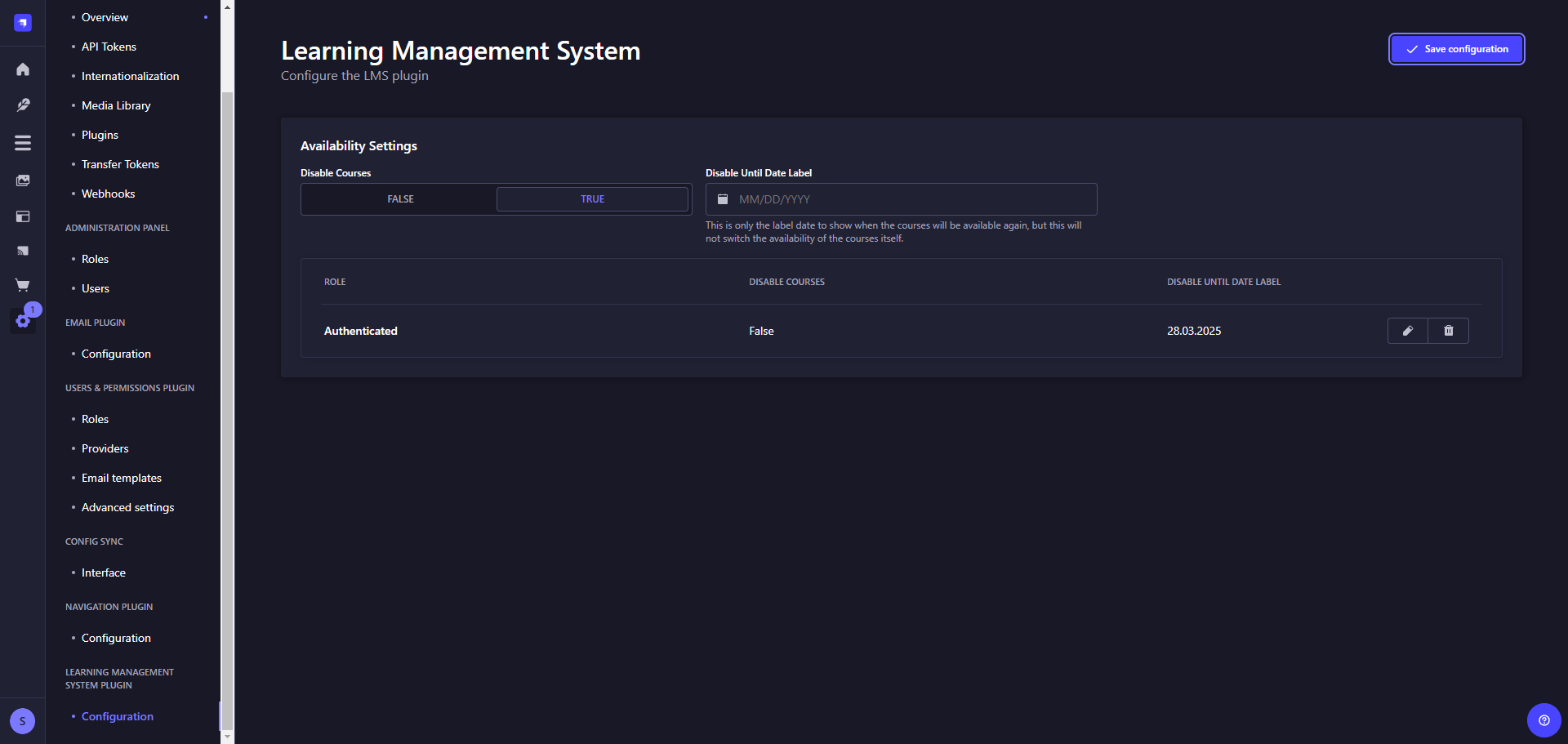Viewport: 1568px width, 744px height.
Task: Open the Marketplace cart icon
Action: click(x=22, y=285)
